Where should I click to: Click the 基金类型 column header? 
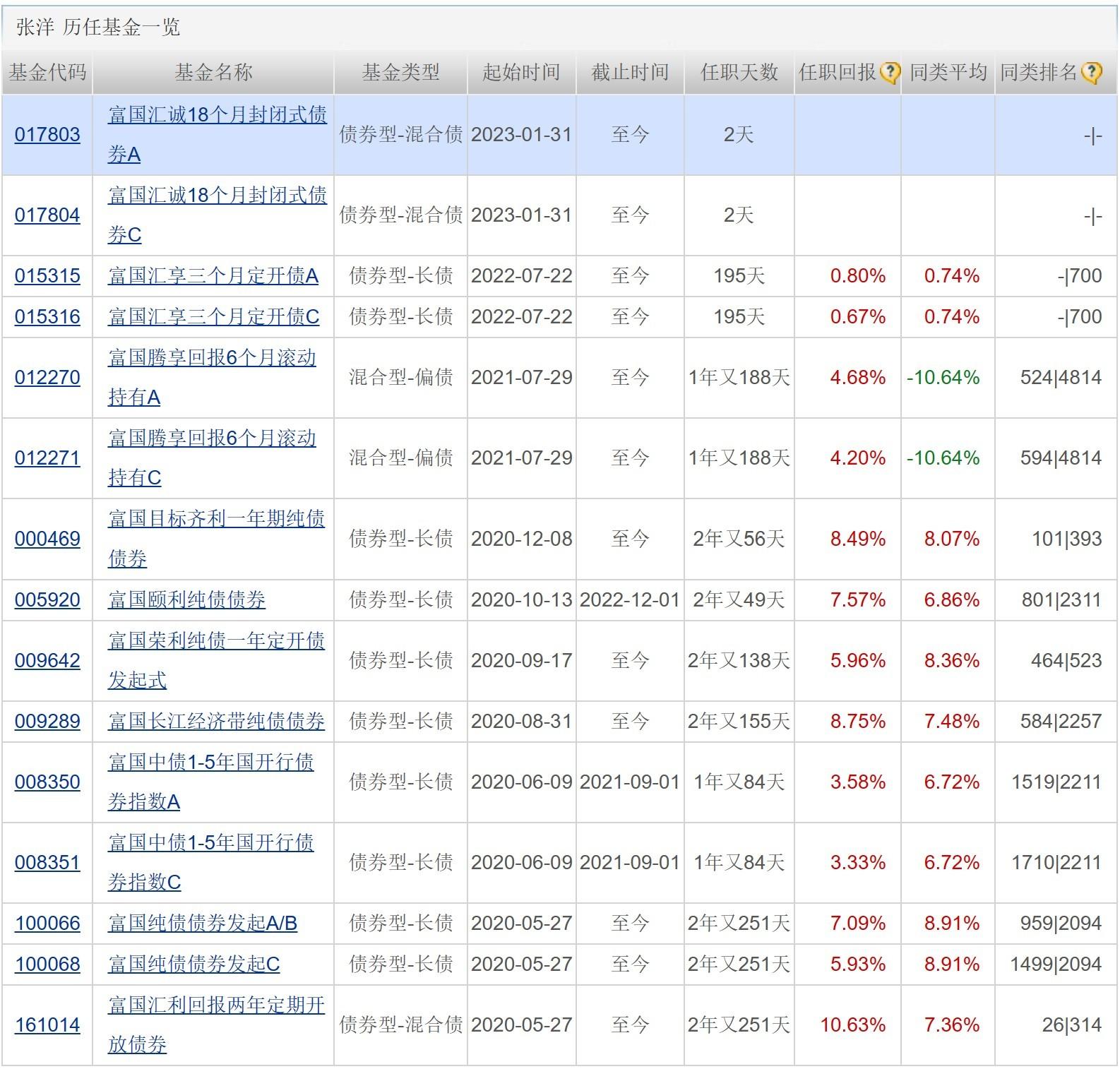coord(400,72)
